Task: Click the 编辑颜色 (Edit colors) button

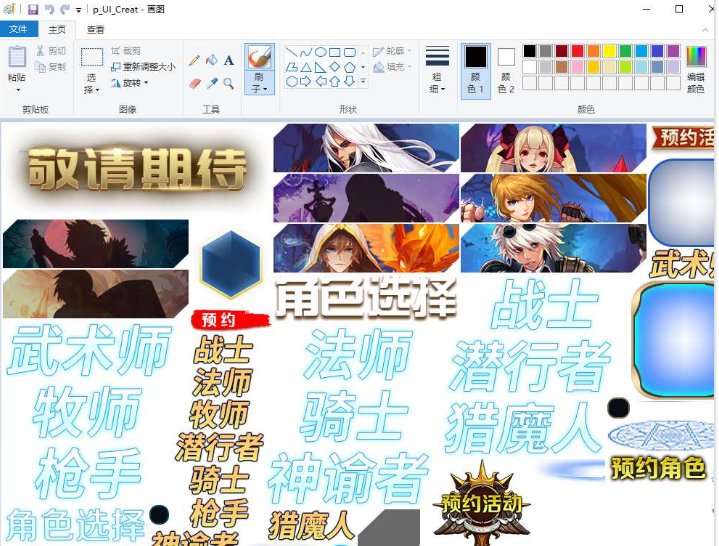Action: click(x=696, y=70)
